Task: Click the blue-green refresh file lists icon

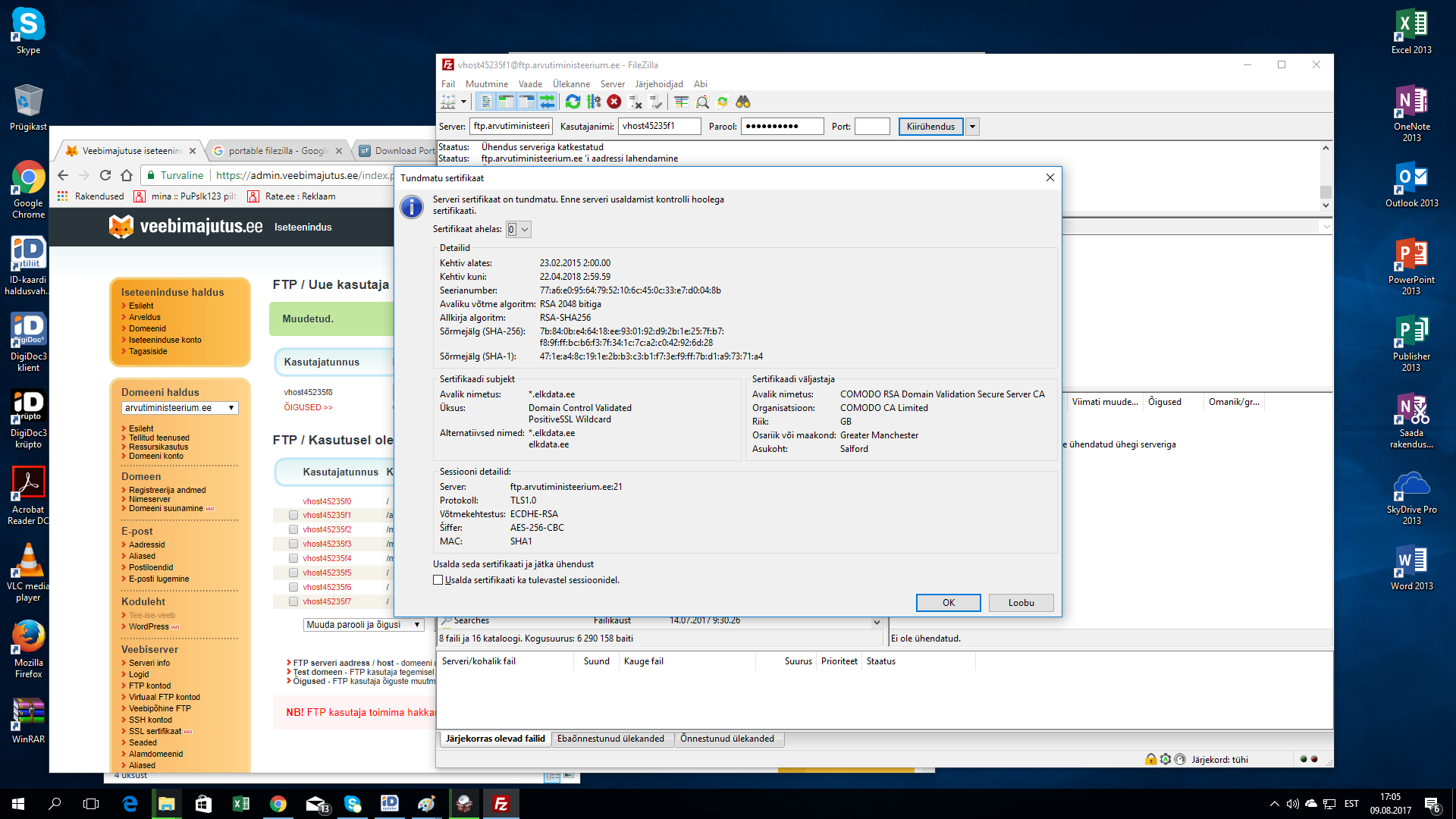Action: pyautogui.click(x=573, y=102)
